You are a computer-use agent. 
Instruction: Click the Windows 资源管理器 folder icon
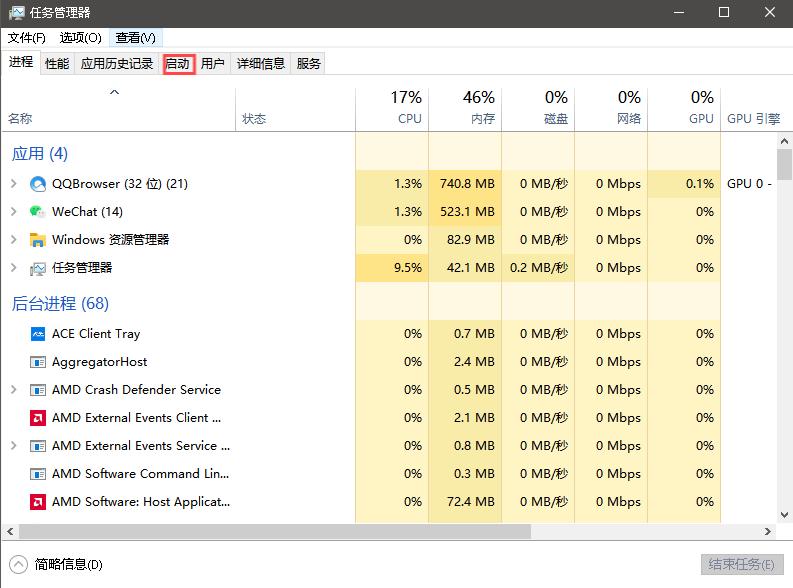38,240
